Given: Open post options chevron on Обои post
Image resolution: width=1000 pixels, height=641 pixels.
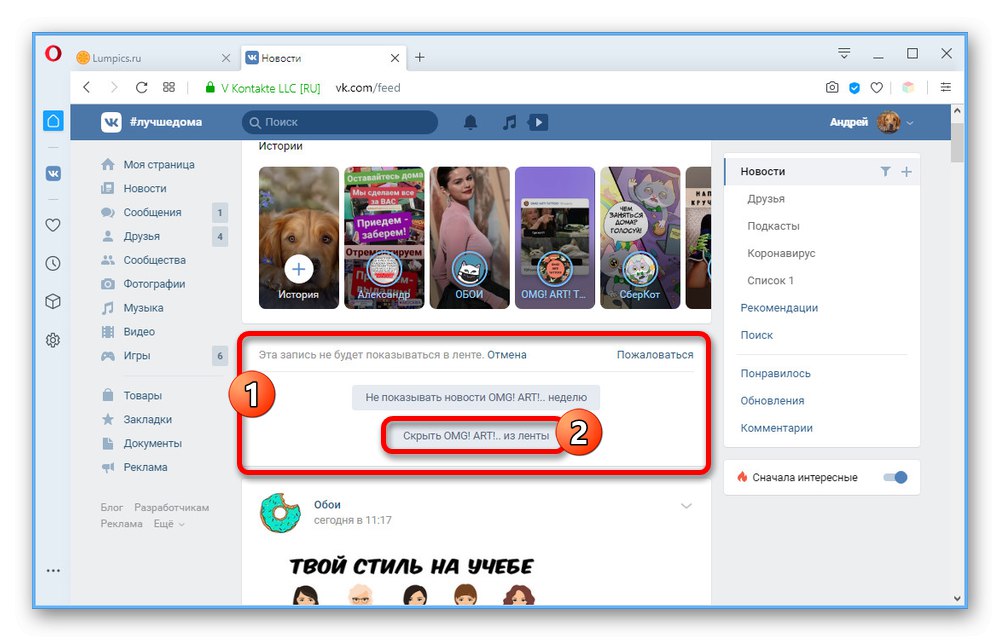Looking at the screenshot, I should click(686, 506).
